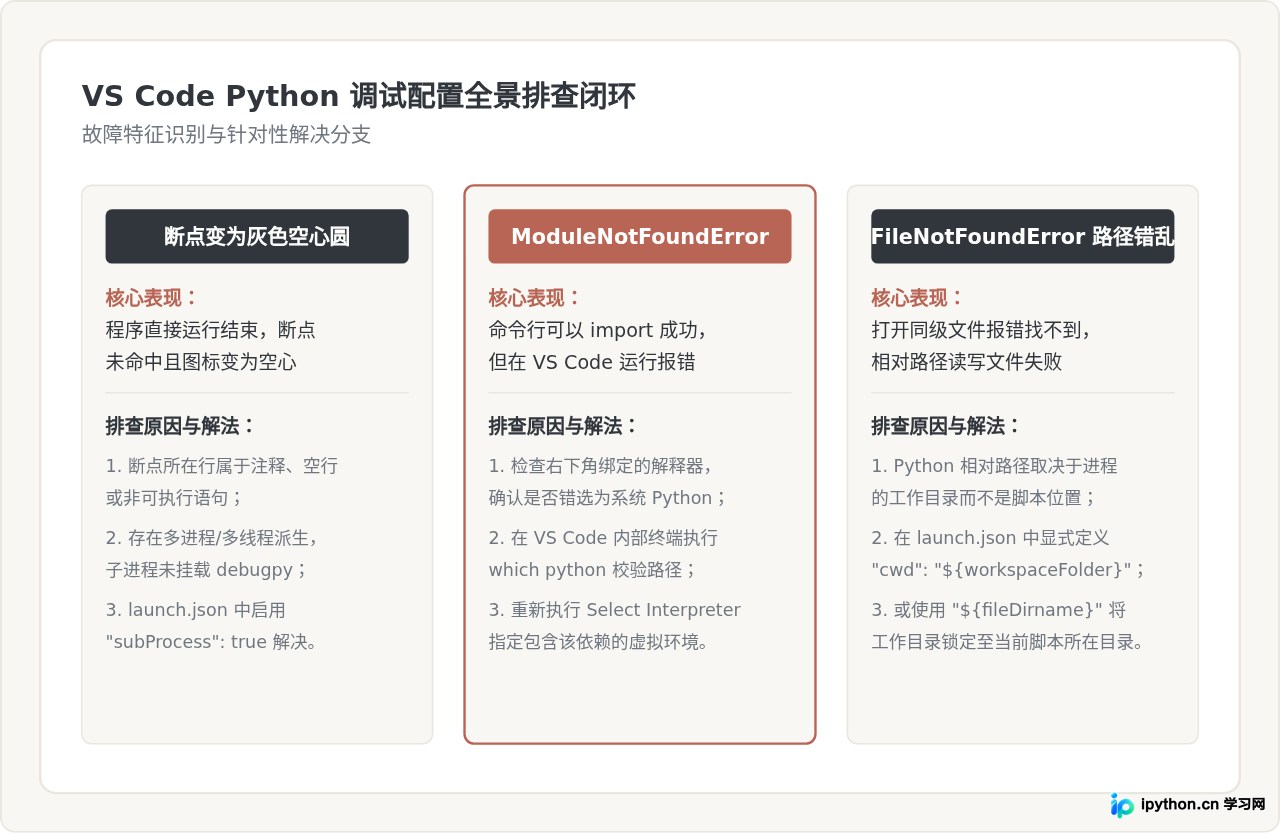Click the line "相对路径读写文件失败"

[x=967, y=362]
